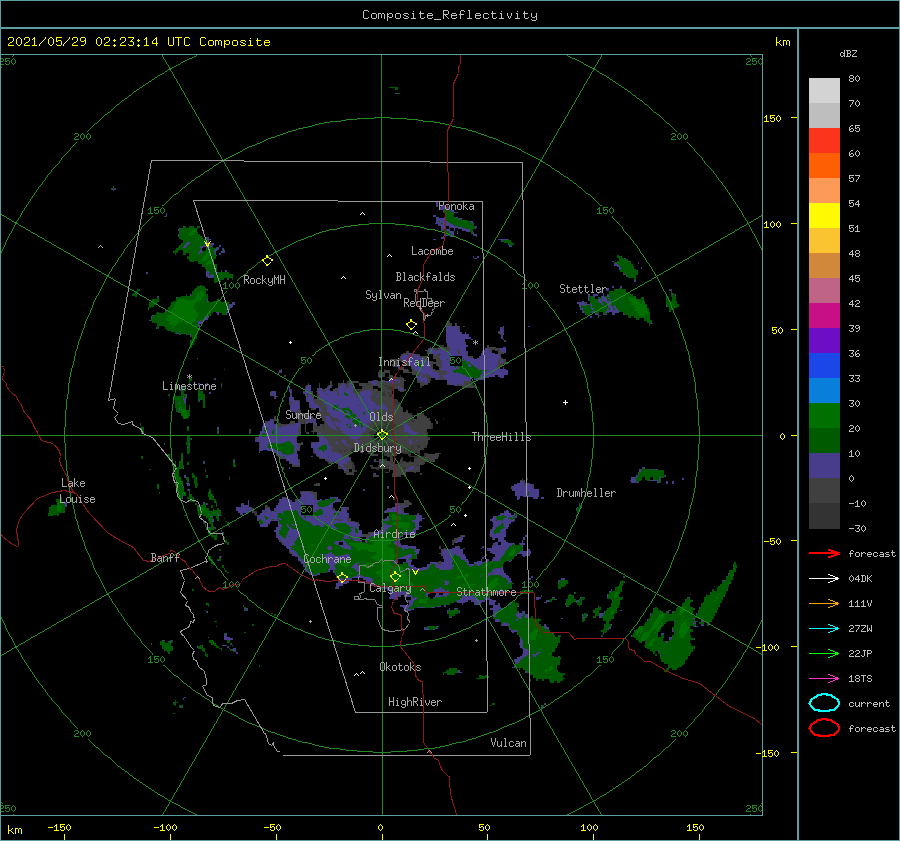This screenshot has width=900, height=841.
Task: Click the dBZ legend heading
Action: (848, 53)
